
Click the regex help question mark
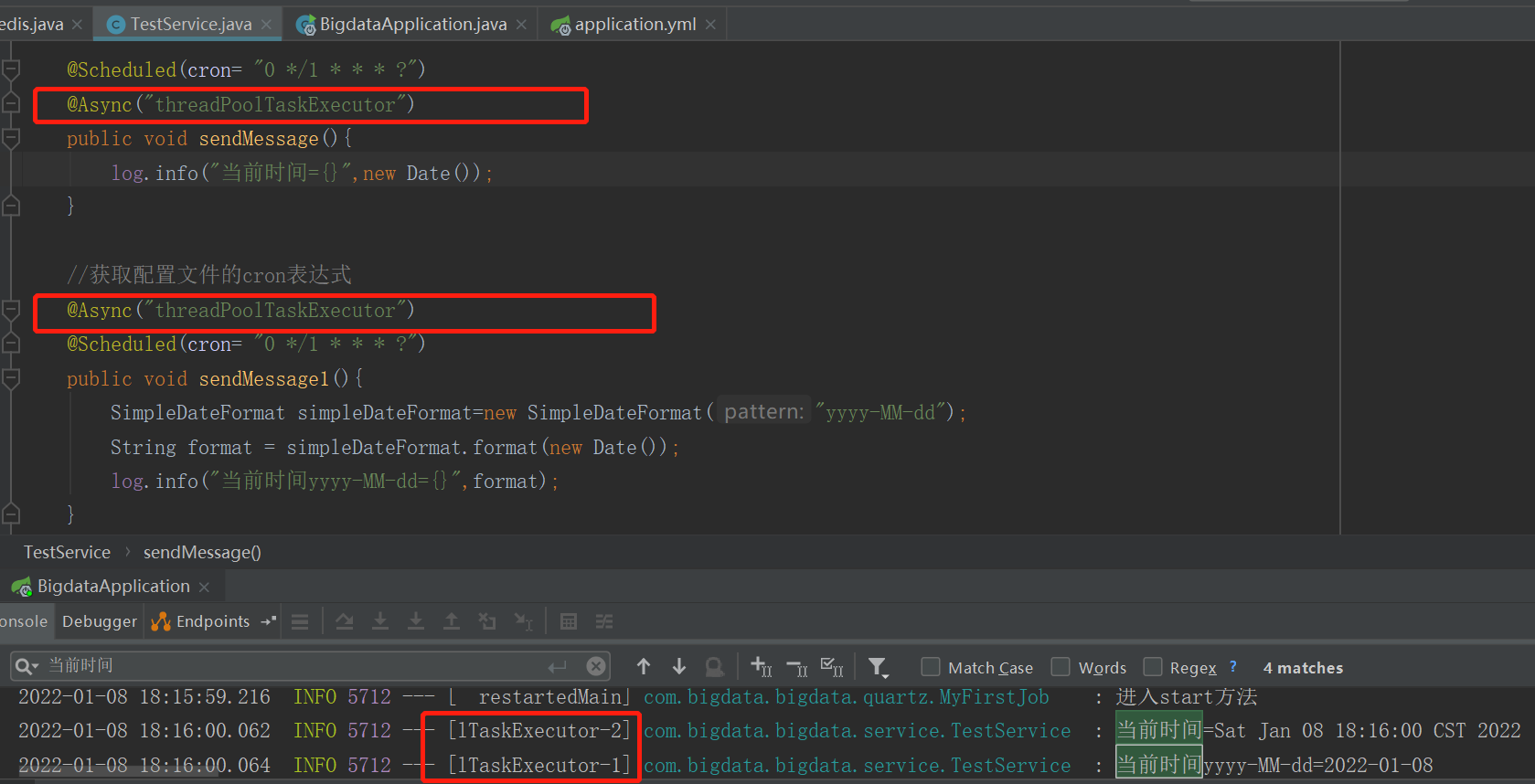pyautogui.click(x=1233, y=666)
